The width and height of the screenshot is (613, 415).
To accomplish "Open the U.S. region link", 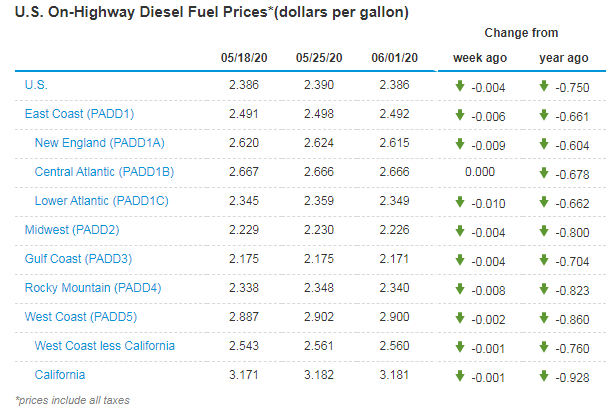I will point(35,86).
